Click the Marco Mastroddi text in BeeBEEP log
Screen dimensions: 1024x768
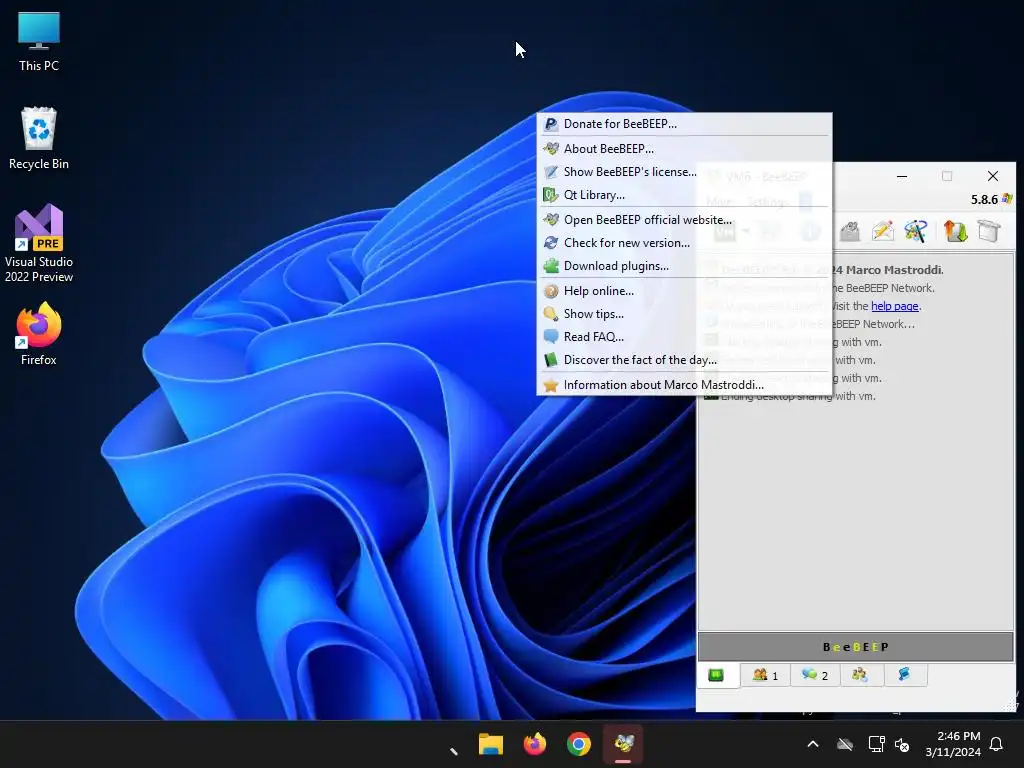(894, 270)
